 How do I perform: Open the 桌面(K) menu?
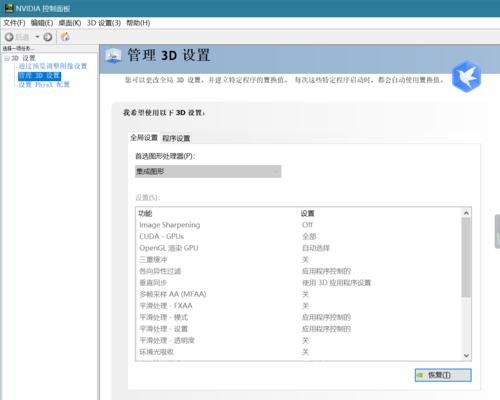[x=70, y=23]
